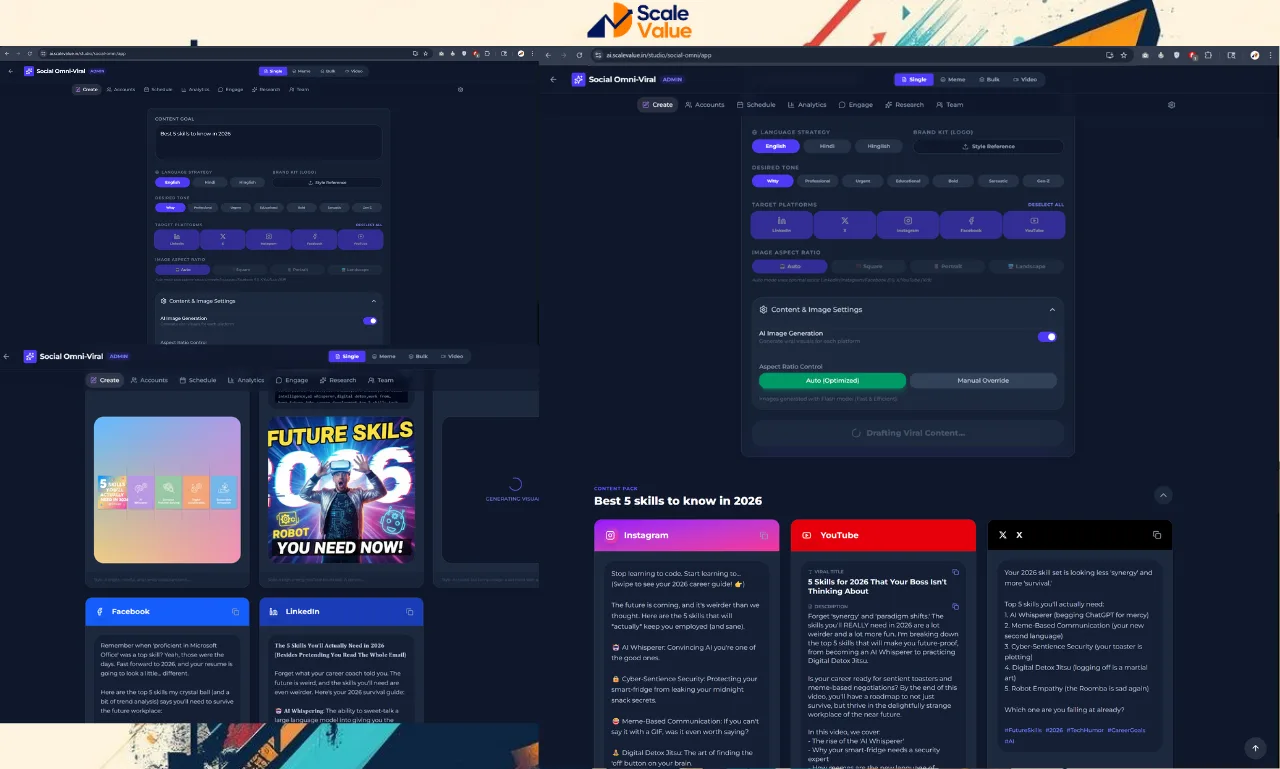Click #FutureSkills hashtag in X card
This screenshot has width=1280, height=769.
[x=1022, y=730]
